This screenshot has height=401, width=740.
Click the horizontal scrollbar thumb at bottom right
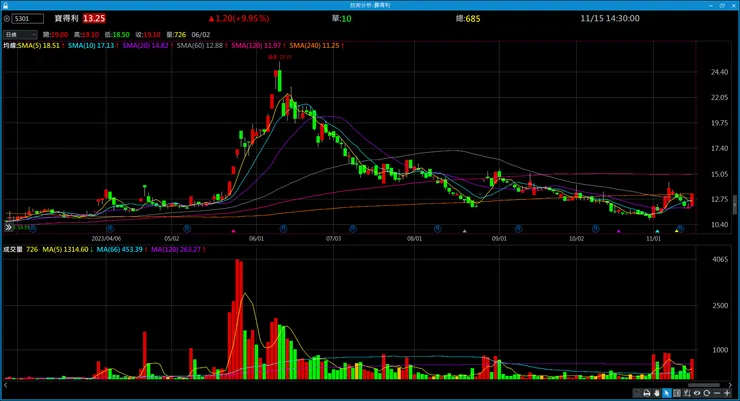click(x=703, y=385)
